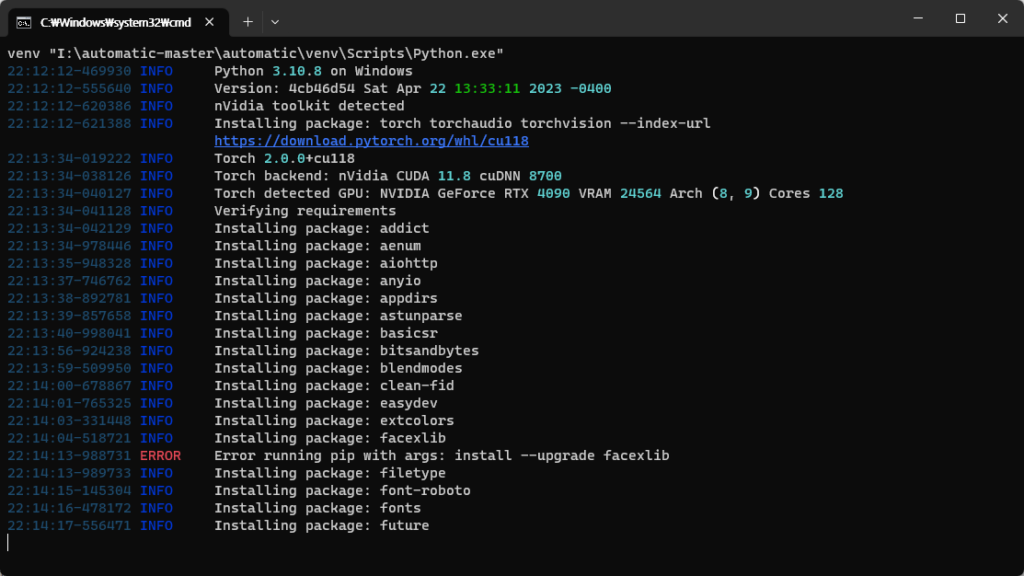The image size is (1024, 576).
Task: Click the venv Python.exe path line
Action: point(255,54)
